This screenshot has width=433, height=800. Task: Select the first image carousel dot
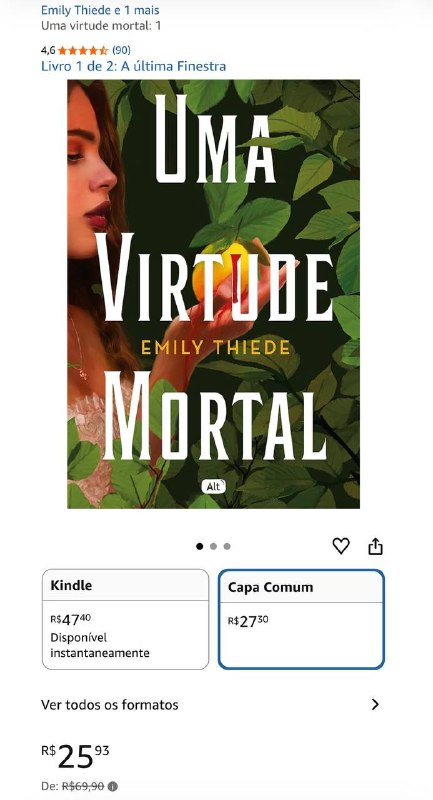tap(199, 546)
